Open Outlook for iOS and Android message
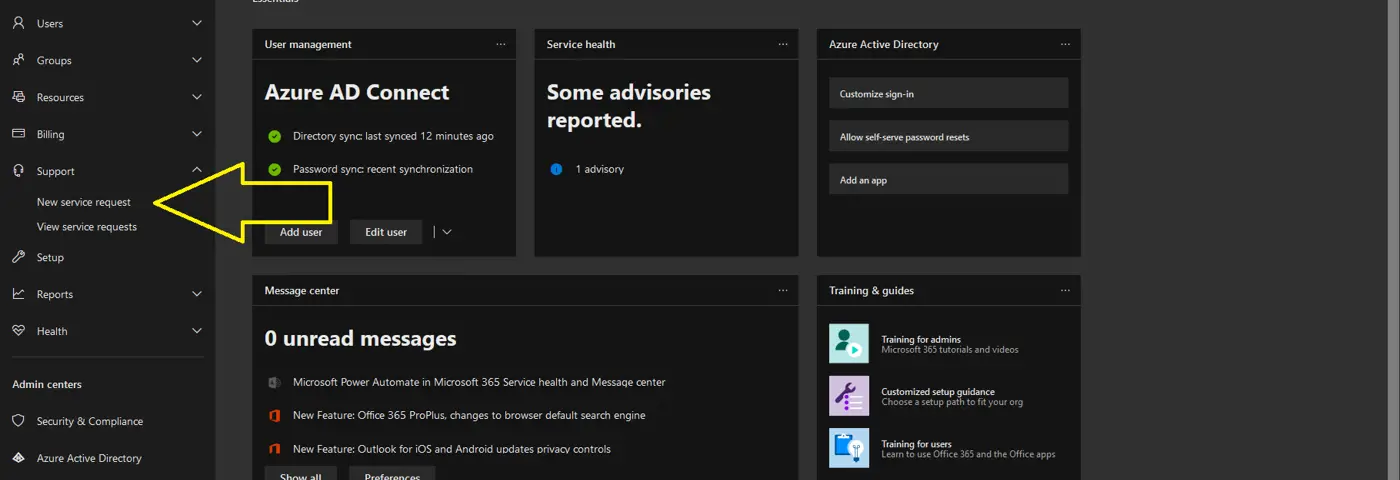The image size is (1400, 480). click(452, 448)
